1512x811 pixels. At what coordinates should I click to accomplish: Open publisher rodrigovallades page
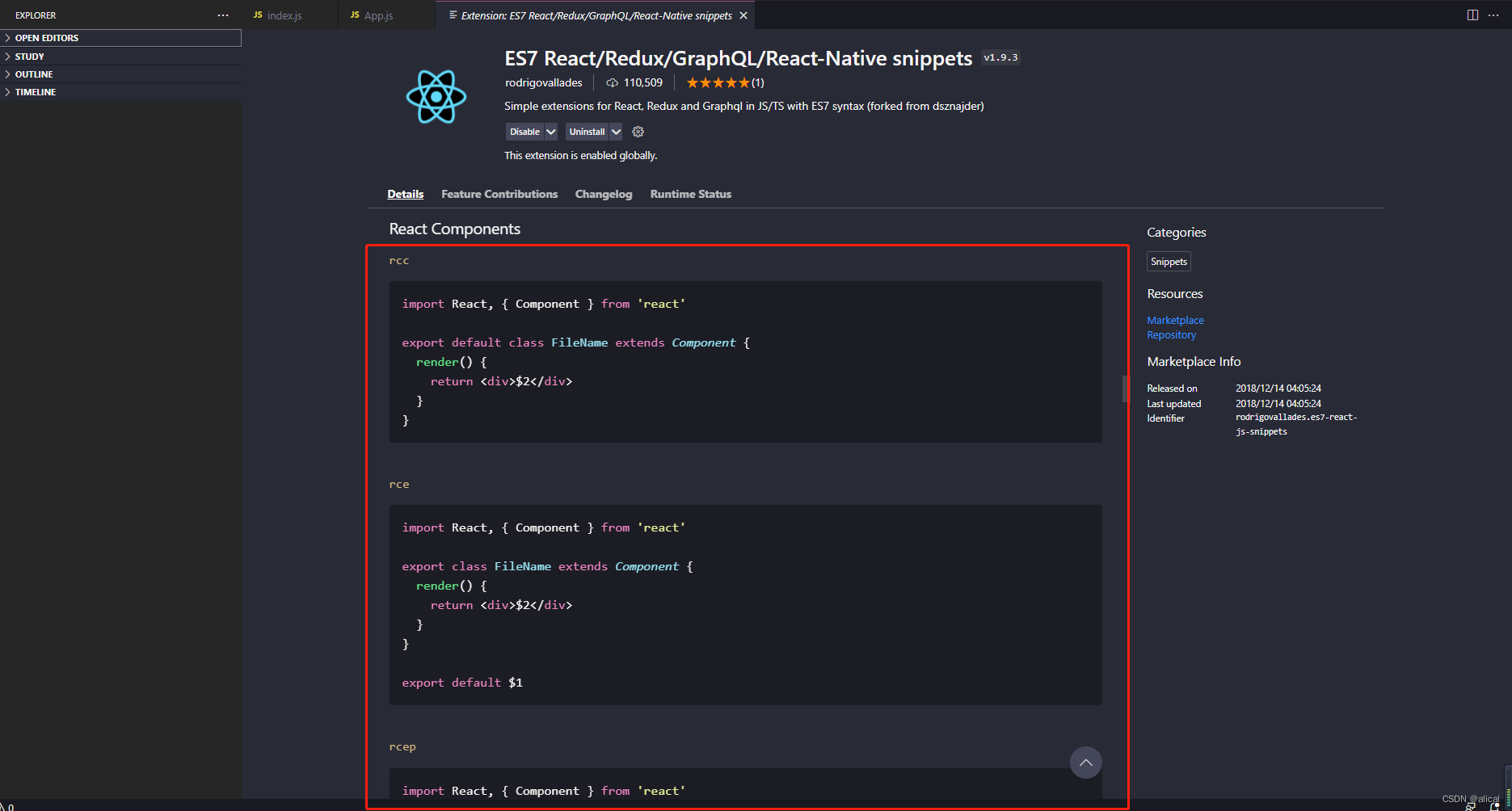543,82
